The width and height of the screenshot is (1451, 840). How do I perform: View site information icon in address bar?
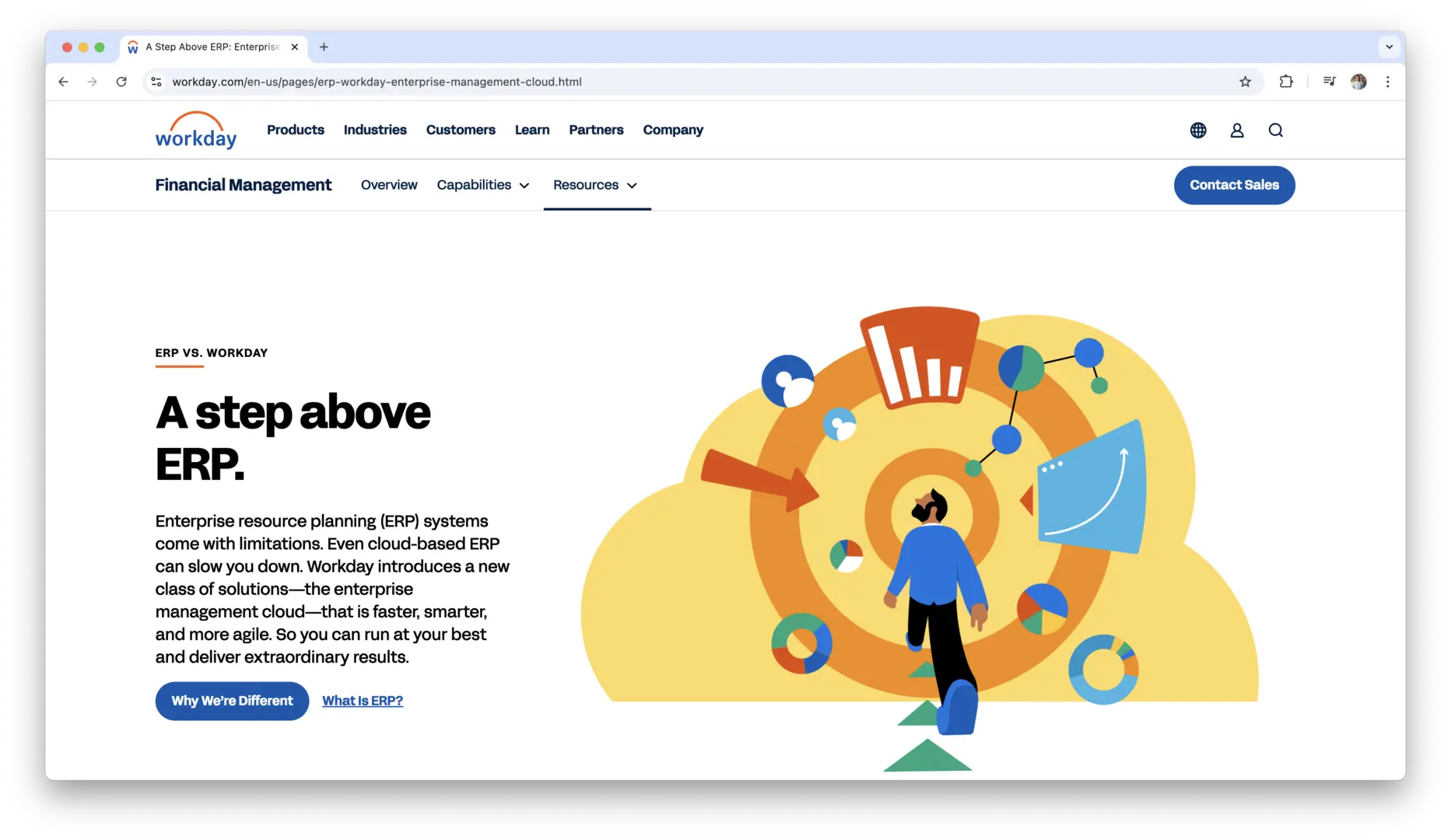click(x=156, y=82)
